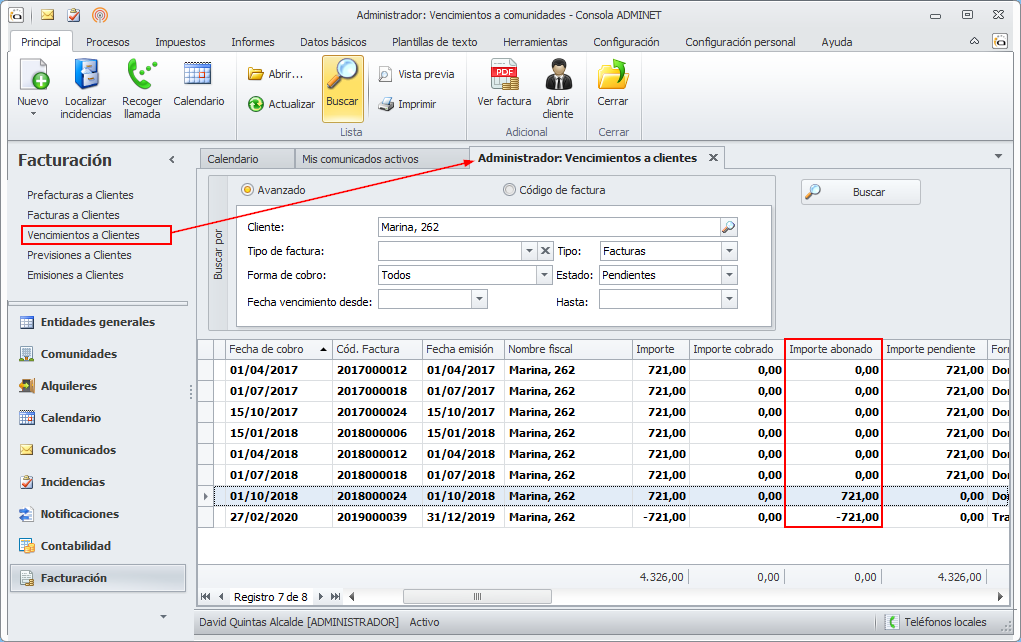Open Facturas a Clientes link
Screen dimensions: 1021x642
(73, 215)
